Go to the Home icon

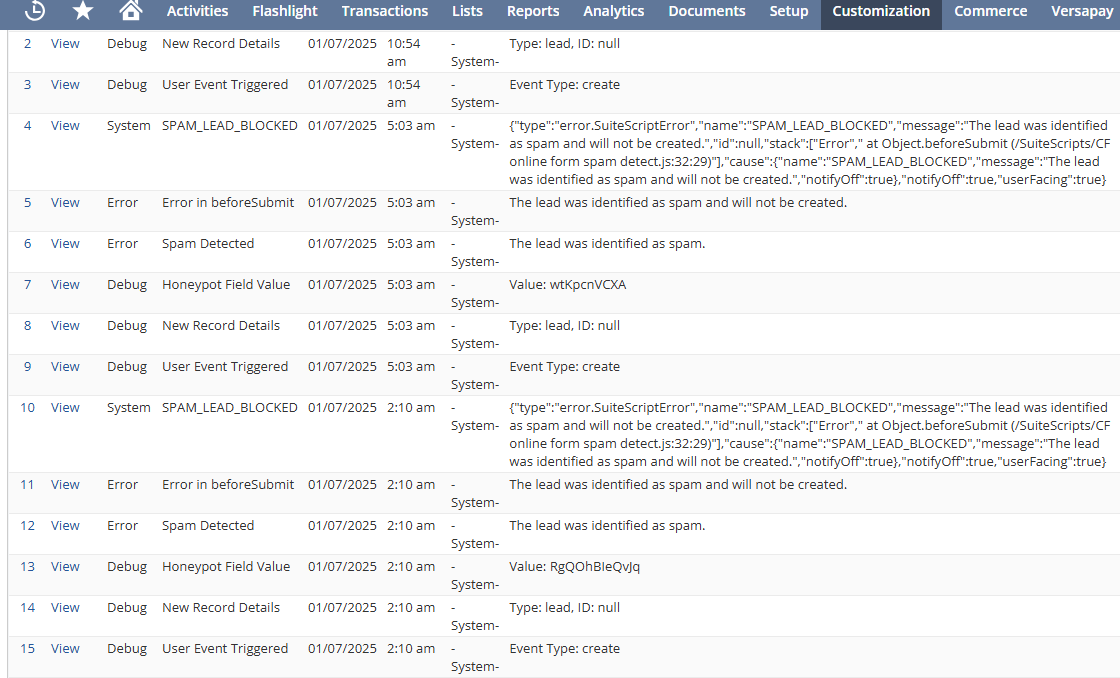click(130, 11)
